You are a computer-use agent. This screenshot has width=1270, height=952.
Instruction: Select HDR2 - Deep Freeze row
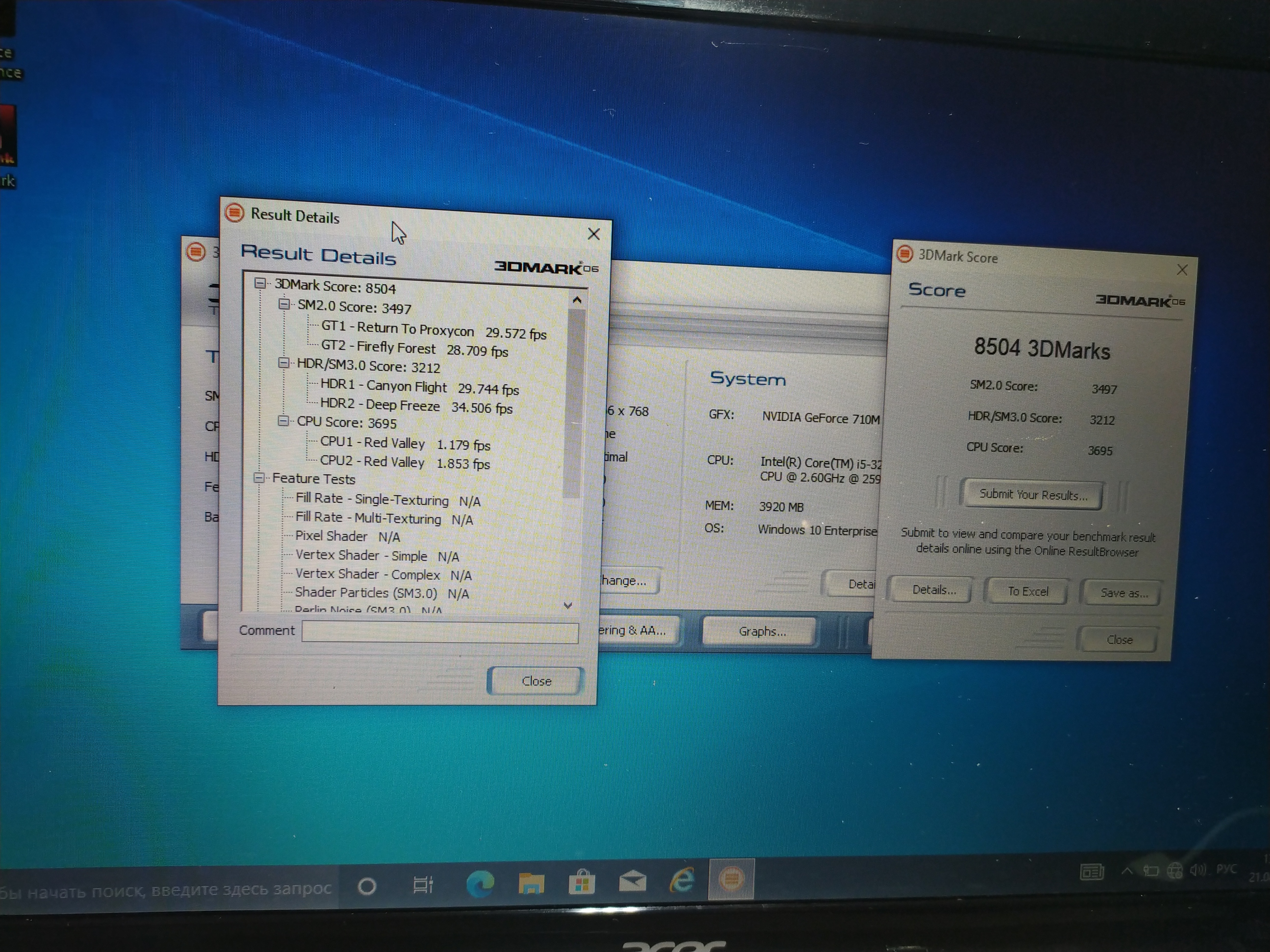(416, 405)
